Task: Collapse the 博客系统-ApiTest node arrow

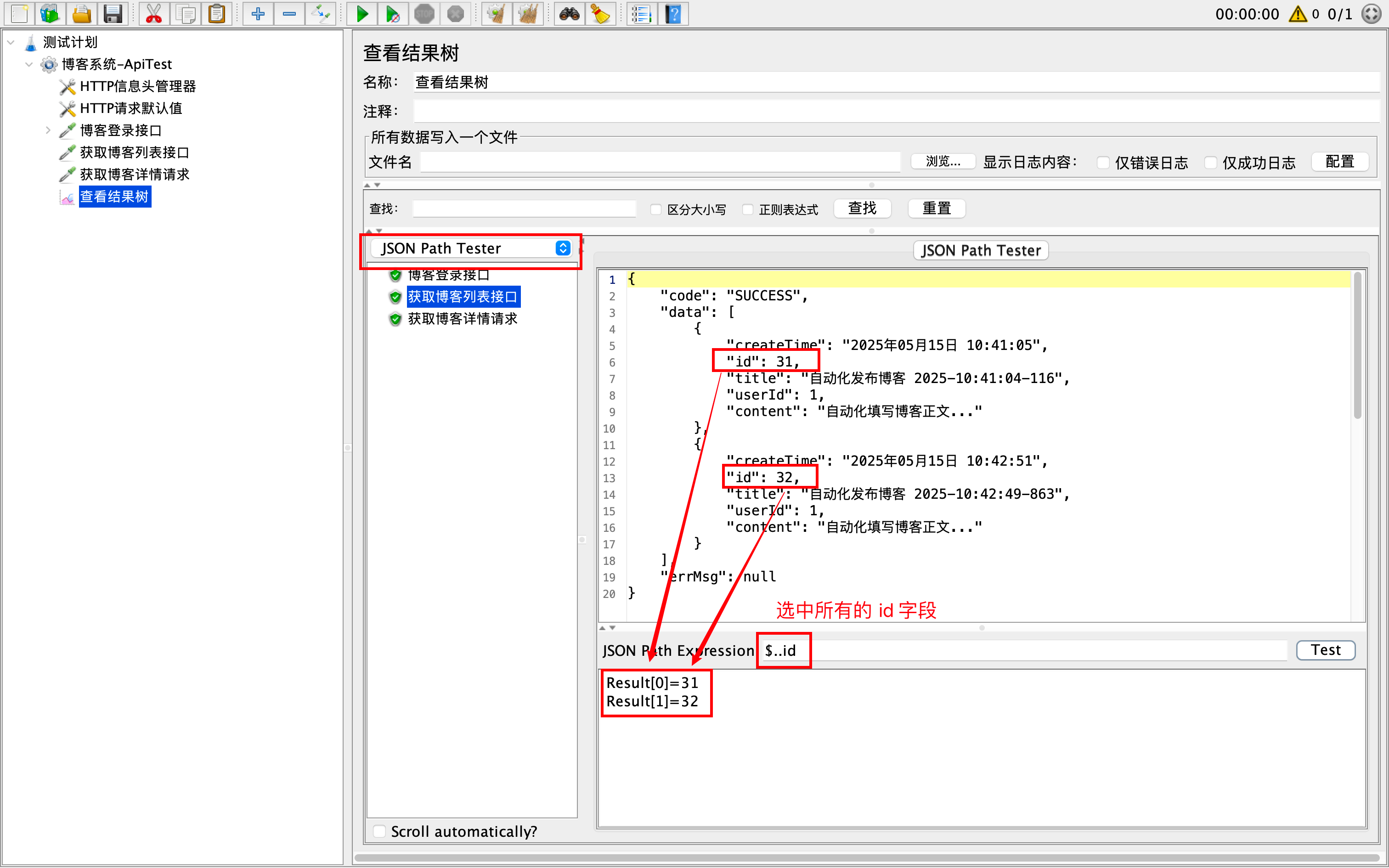Action: 28,64
